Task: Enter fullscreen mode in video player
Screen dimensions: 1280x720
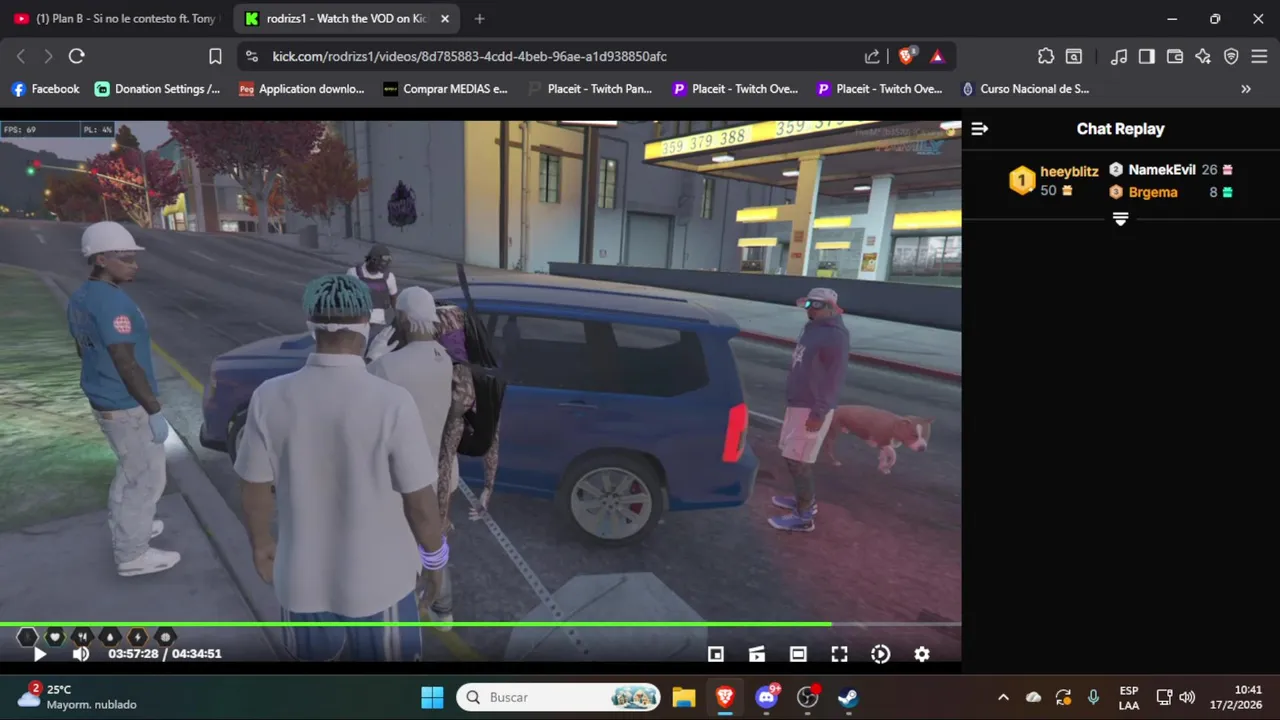Action: pyautogui.click(x=839, y=654)
